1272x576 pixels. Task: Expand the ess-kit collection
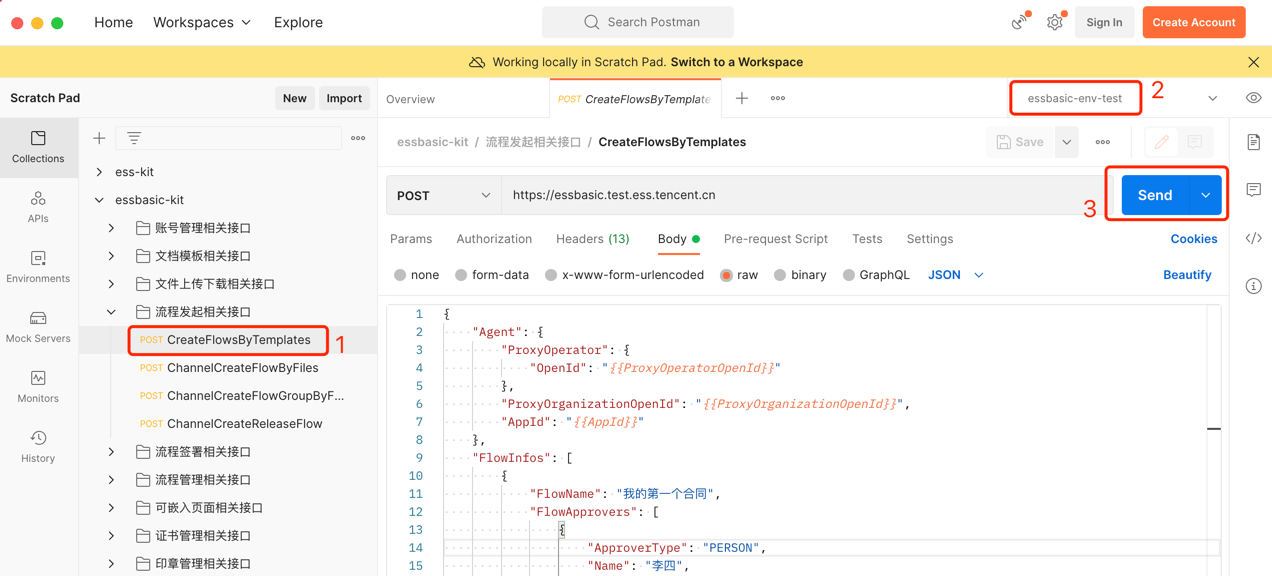99,172
